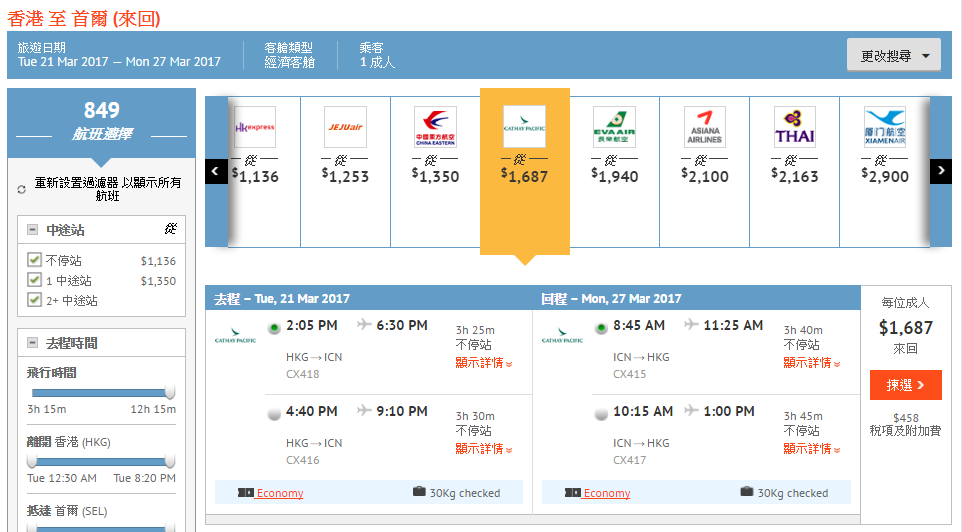Click plane icon on CX417 flight
Viewport: 962px width, 532px height.
(x=691, y=410)
